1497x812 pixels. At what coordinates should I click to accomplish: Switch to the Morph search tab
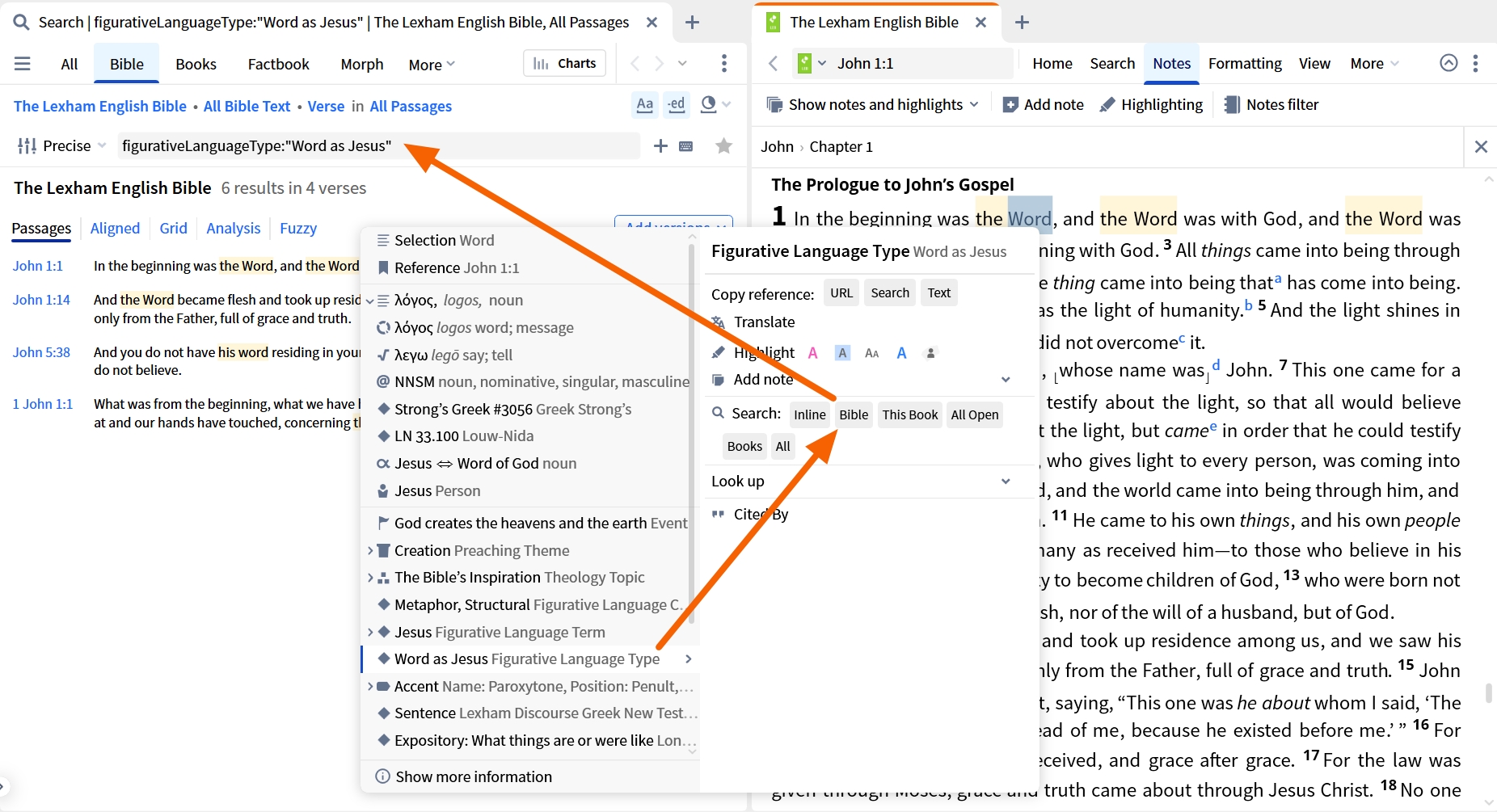[361, 64]
